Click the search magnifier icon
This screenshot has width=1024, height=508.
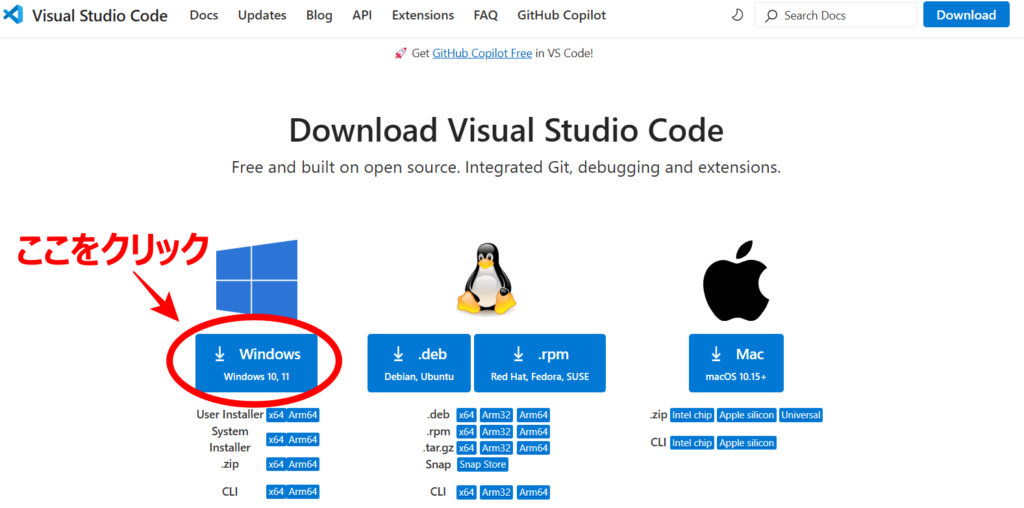tap(771, 15)
